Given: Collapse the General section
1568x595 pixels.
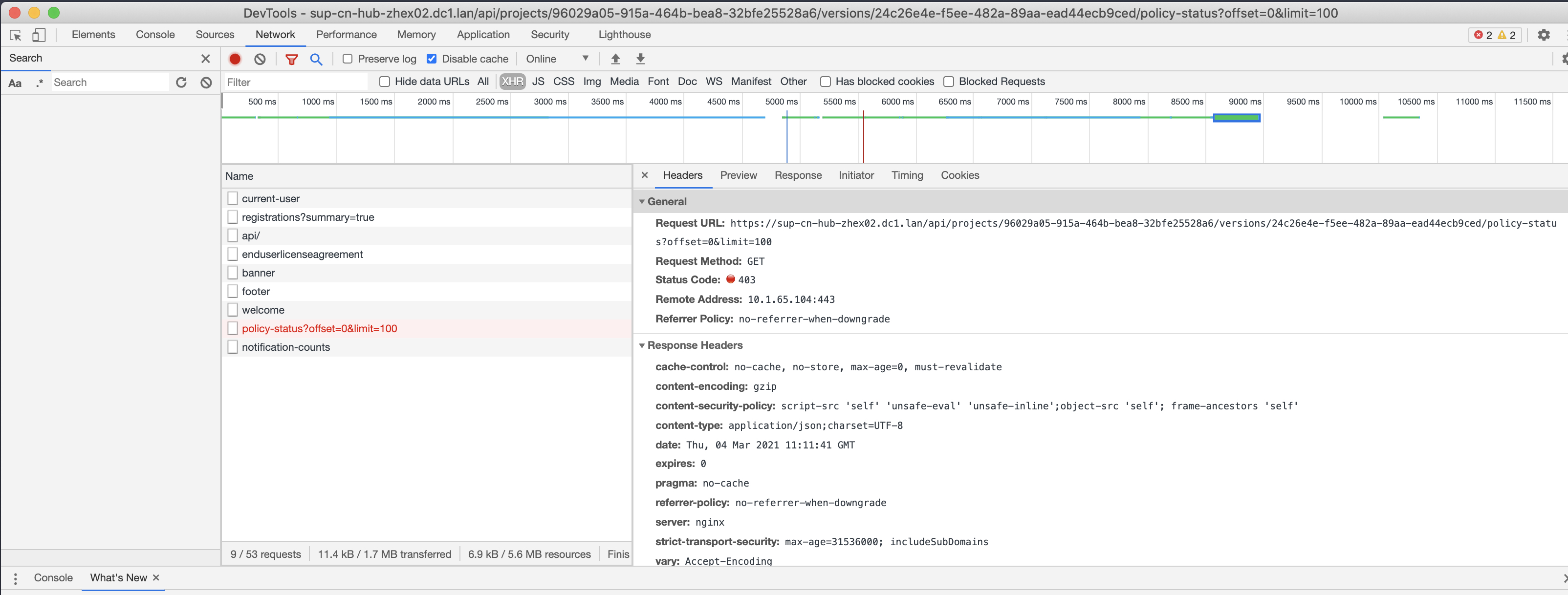Looking at the screenshot, I should click(642, 201).
